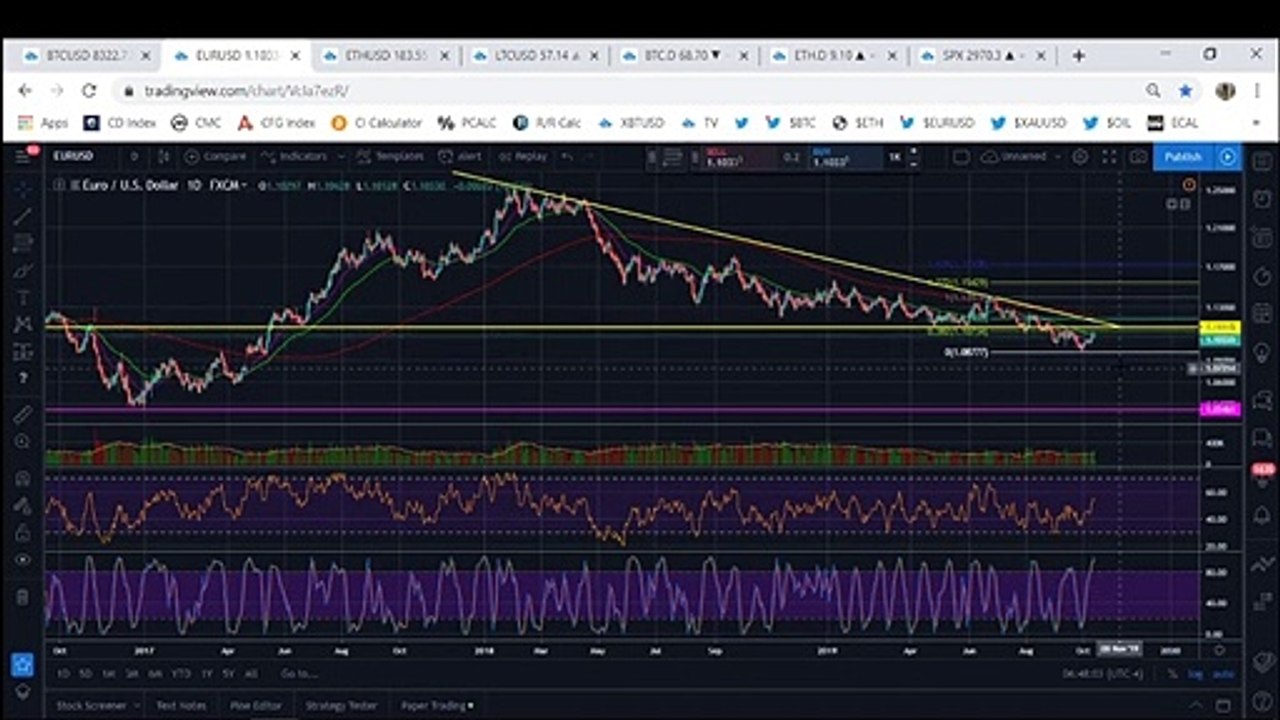The image size is (1280, 720).
Task: Toggle fullscreen mode
Action: pyautogui.click(x=1109, y=157)
